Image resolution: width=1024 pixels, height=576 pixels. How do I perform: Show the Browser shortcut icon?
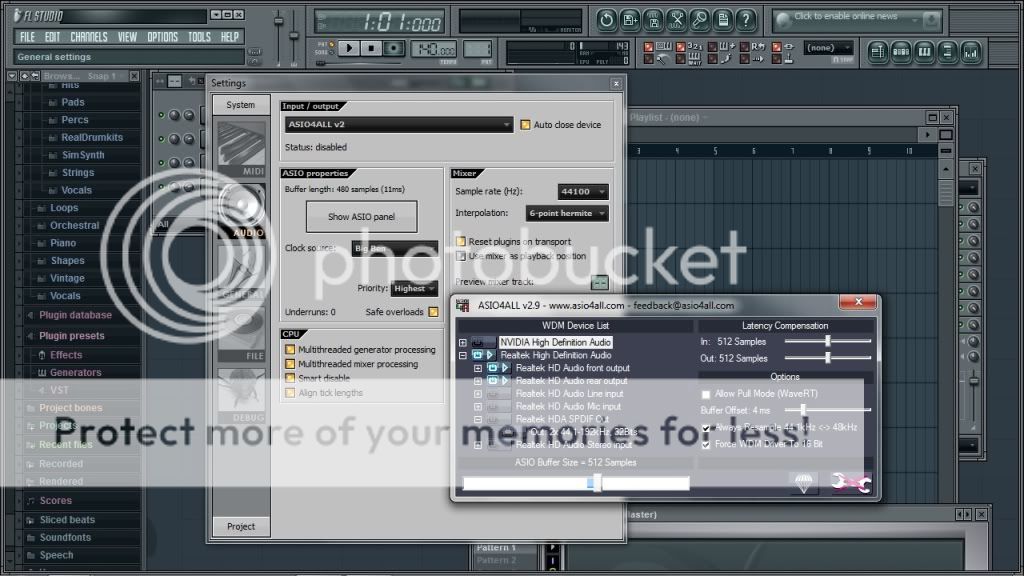click(948, 52)
